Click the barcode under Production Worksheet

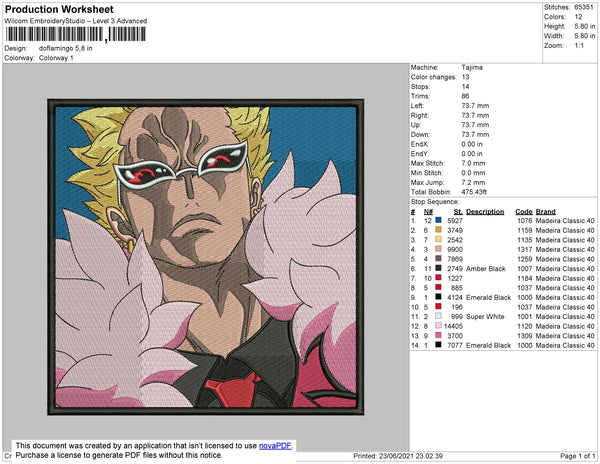pyautogui.click(x=75, y=34)
